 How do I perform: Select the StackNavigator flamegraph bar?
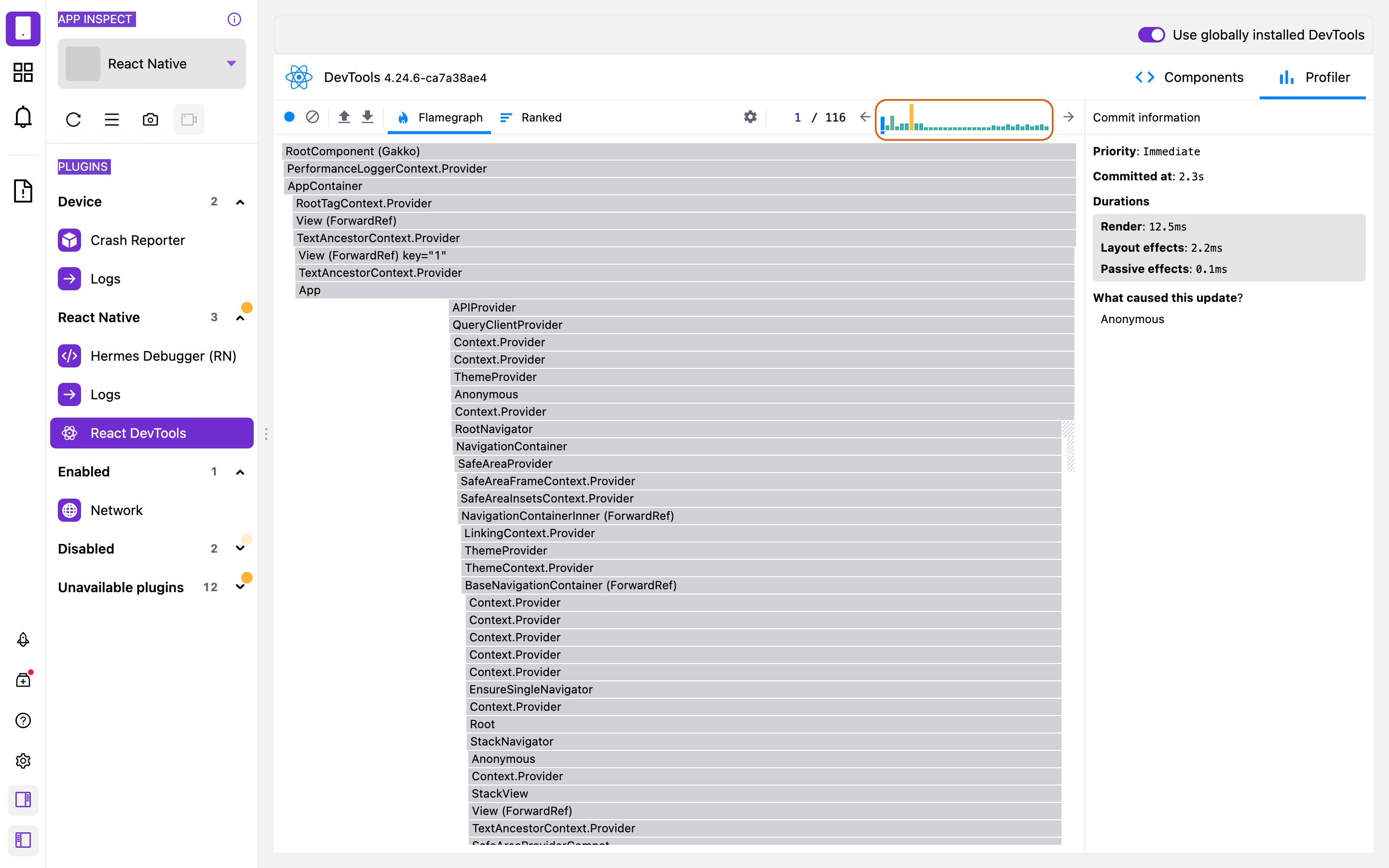coord(764,742)
